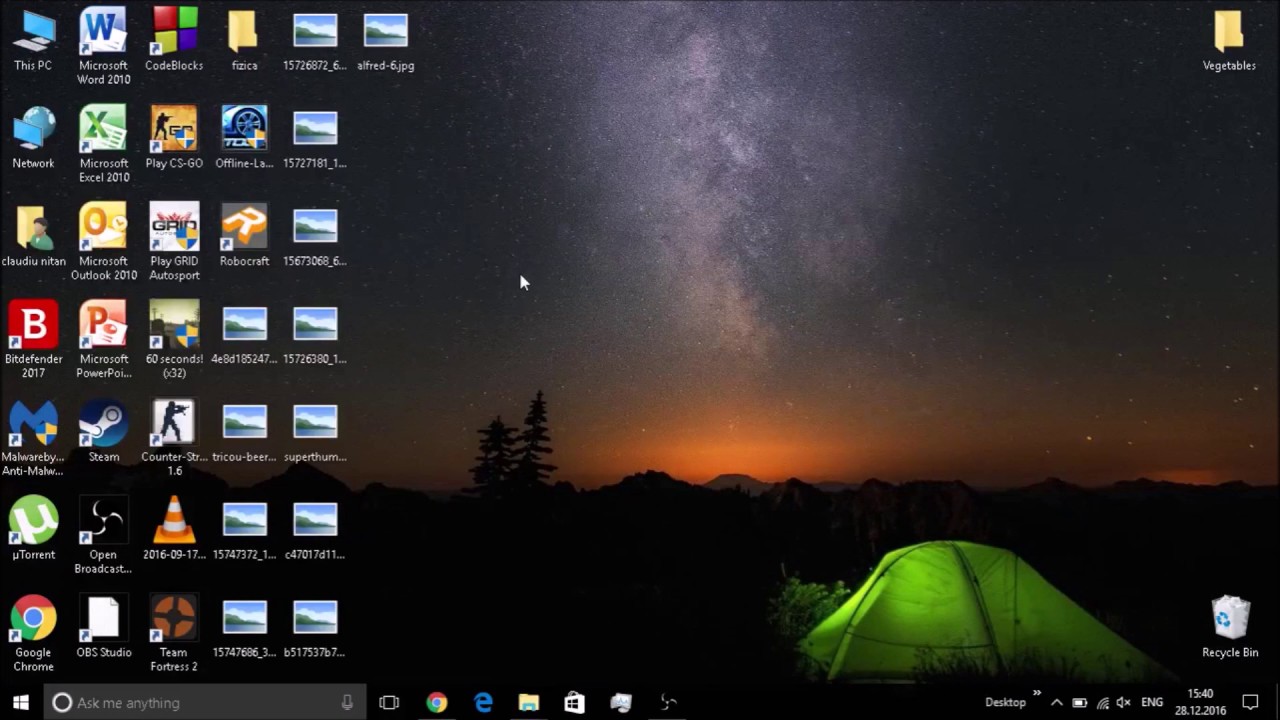Open the muted volume tray icon
Viewport: 1280px width, 720px height.
[x=1123, y=702]
